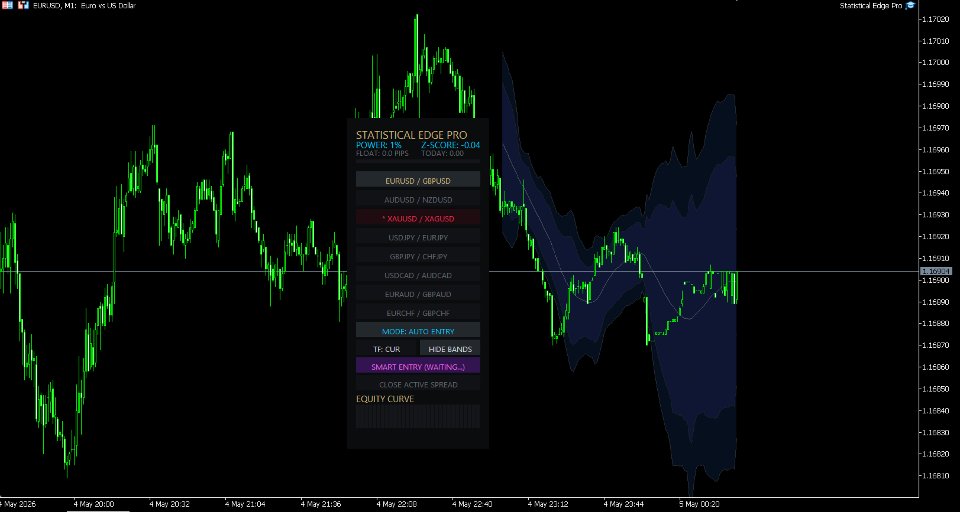Choose the USDCAD / AUDCAD pair
Image resolution: width=960 pixels, height=512 pixels.
click(x=418, y=275)
